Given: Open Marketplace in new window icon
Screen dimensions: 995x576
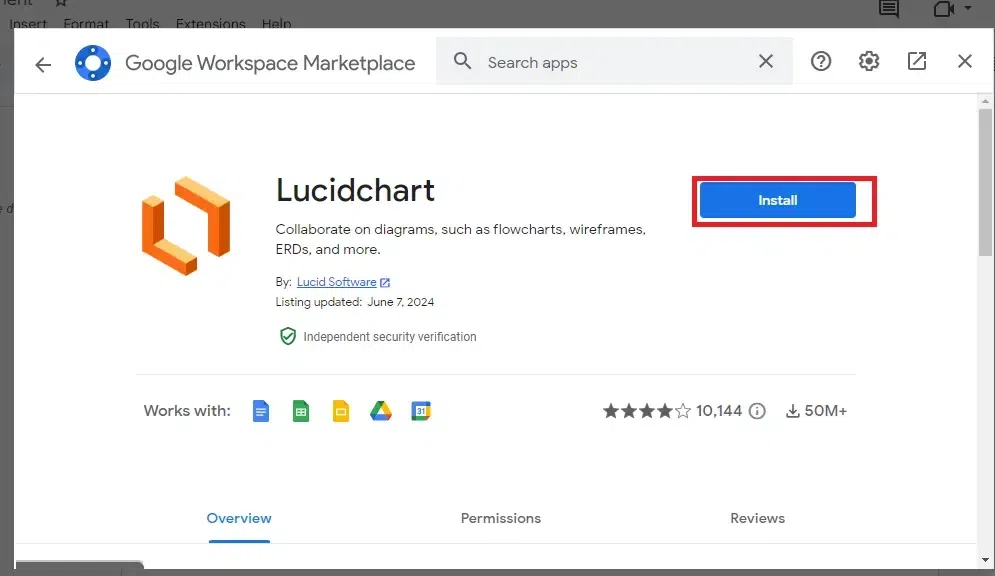Looking at the screenshot, I should click(917, 61).
